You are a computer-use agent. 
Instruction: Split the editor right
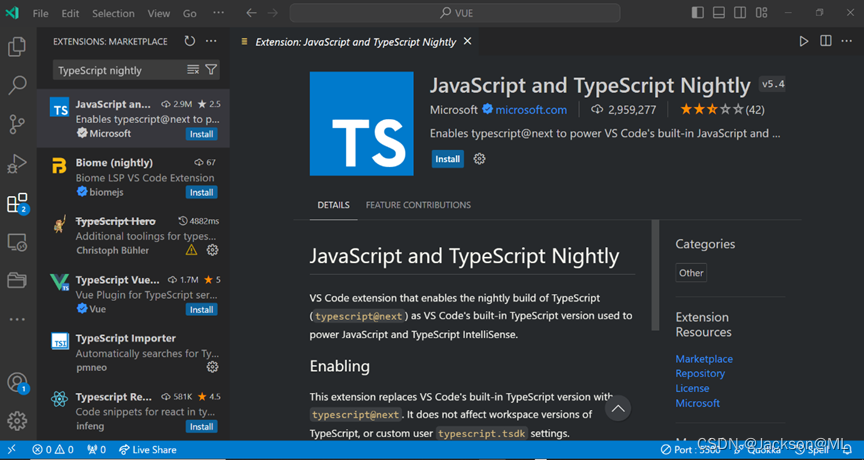click(825, 41)
